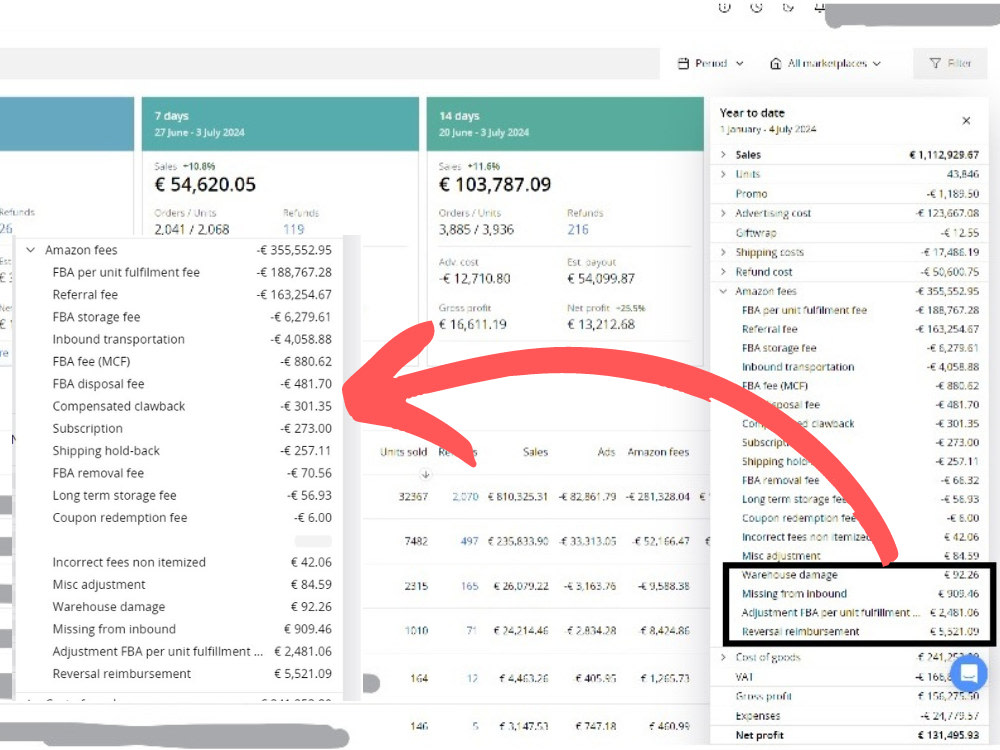
Task: Open refunds link 71 in table
Action: (472, 630)
